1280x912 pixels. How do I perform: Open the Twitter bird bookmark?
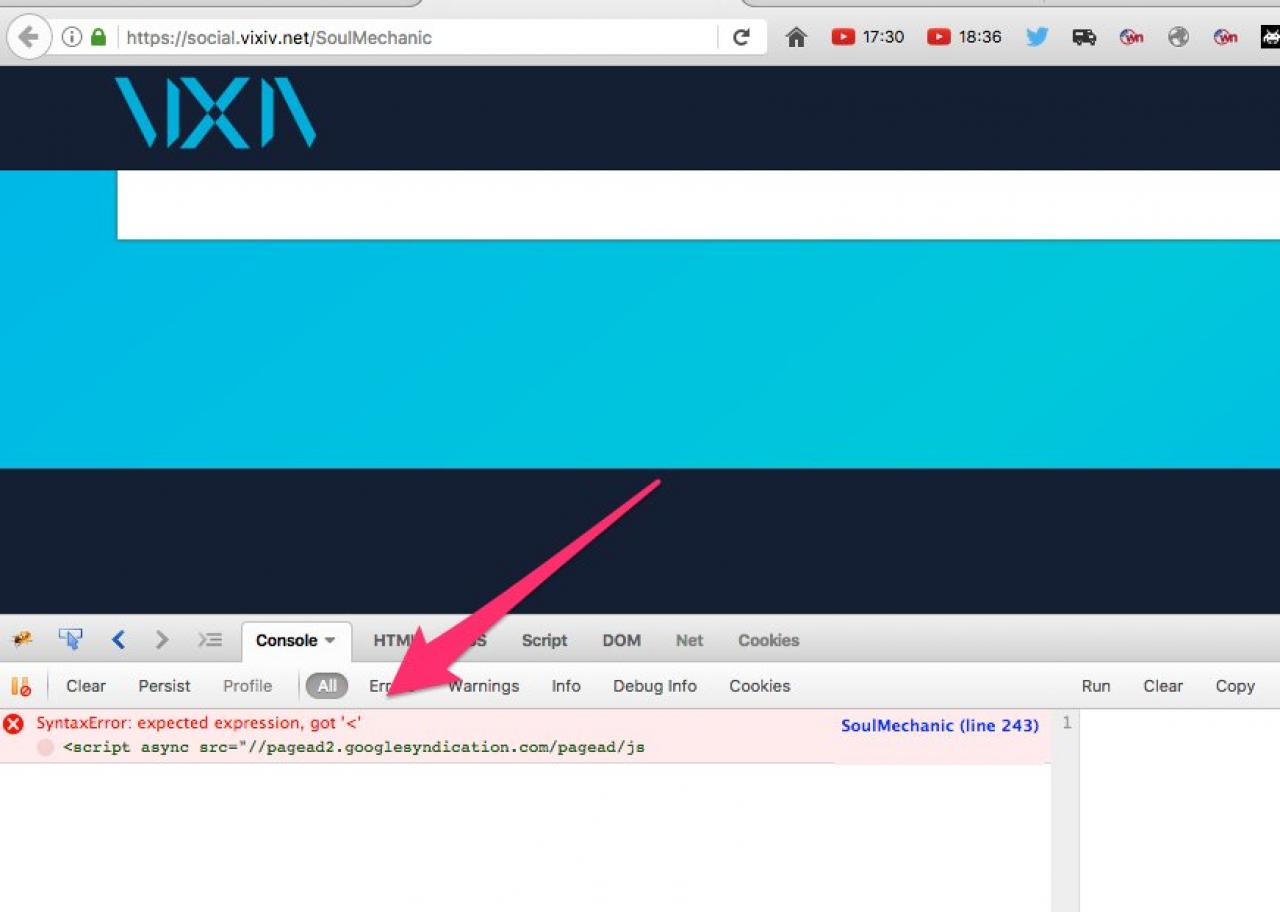[x=1037, y=37]
